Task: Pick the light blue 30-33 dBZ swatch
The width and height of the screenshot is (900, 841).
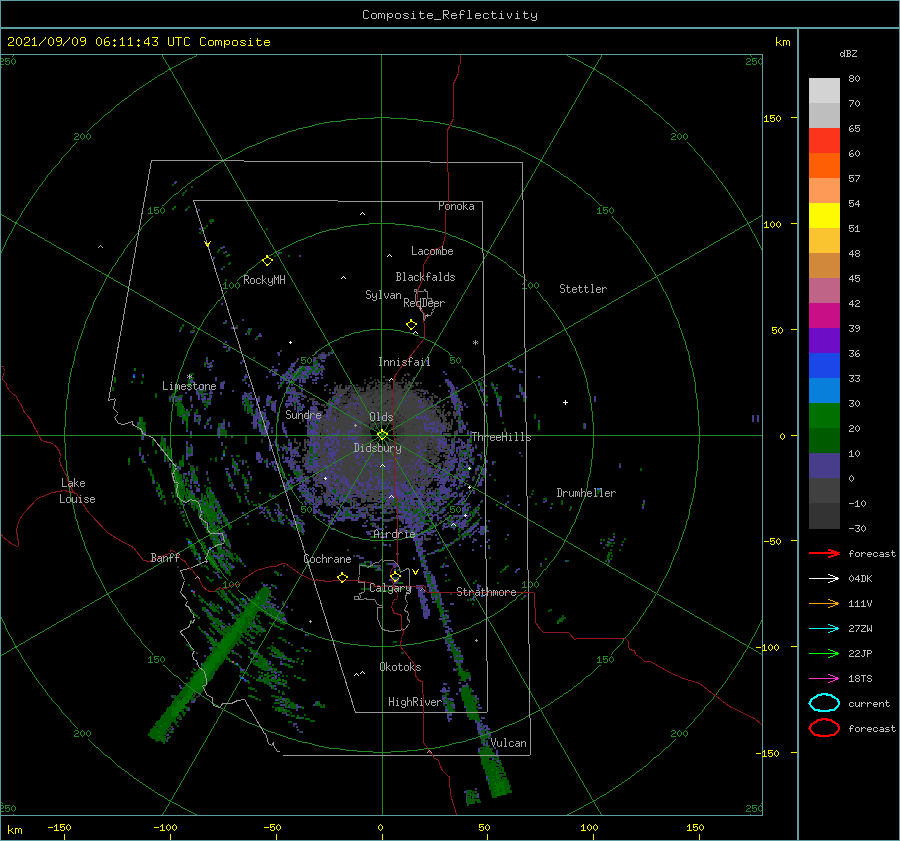Action: [824, 391]
